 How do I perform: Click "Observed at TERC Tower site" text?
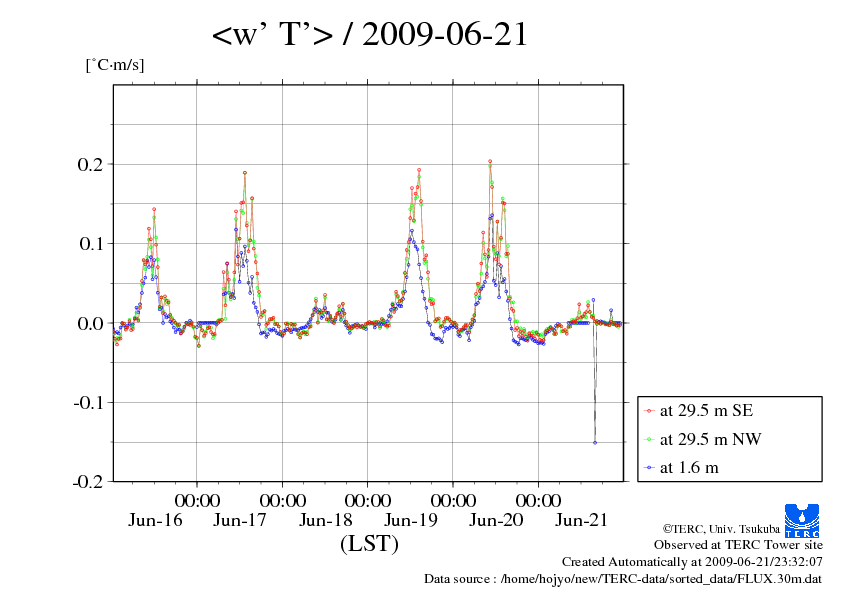click(x=738, y=545)
